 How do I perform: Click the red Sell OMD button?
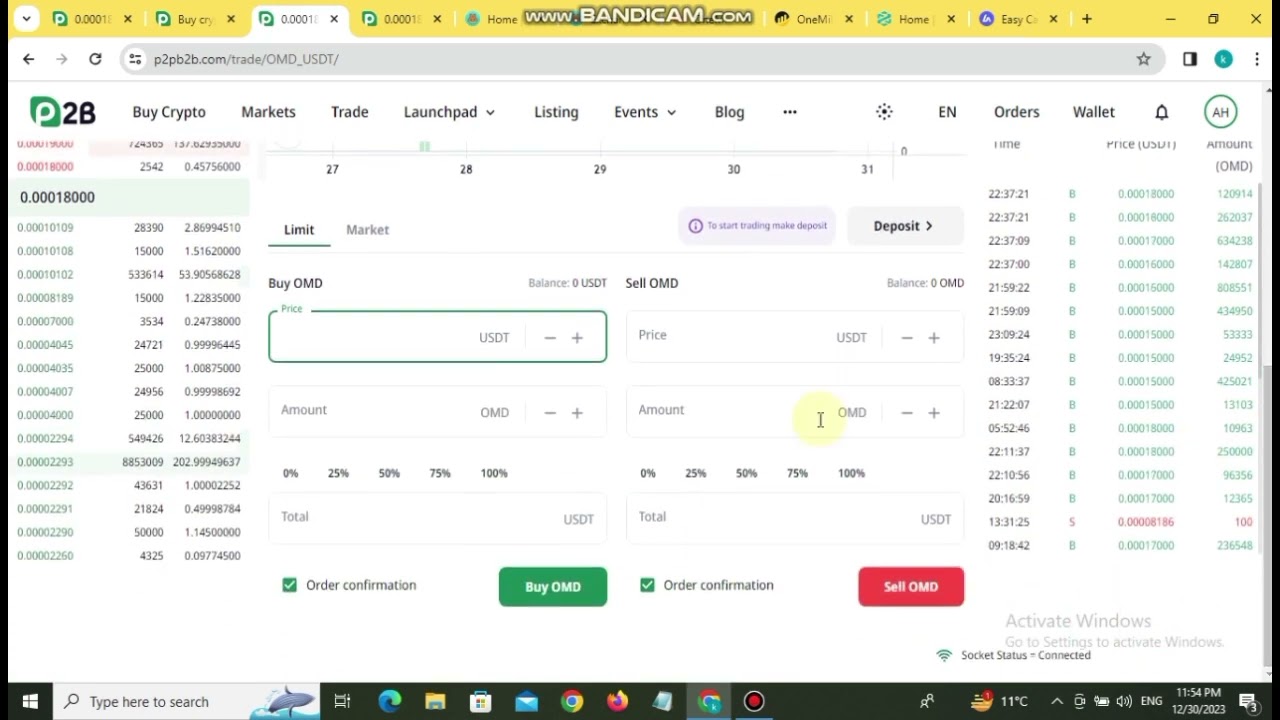click(911, 587)
